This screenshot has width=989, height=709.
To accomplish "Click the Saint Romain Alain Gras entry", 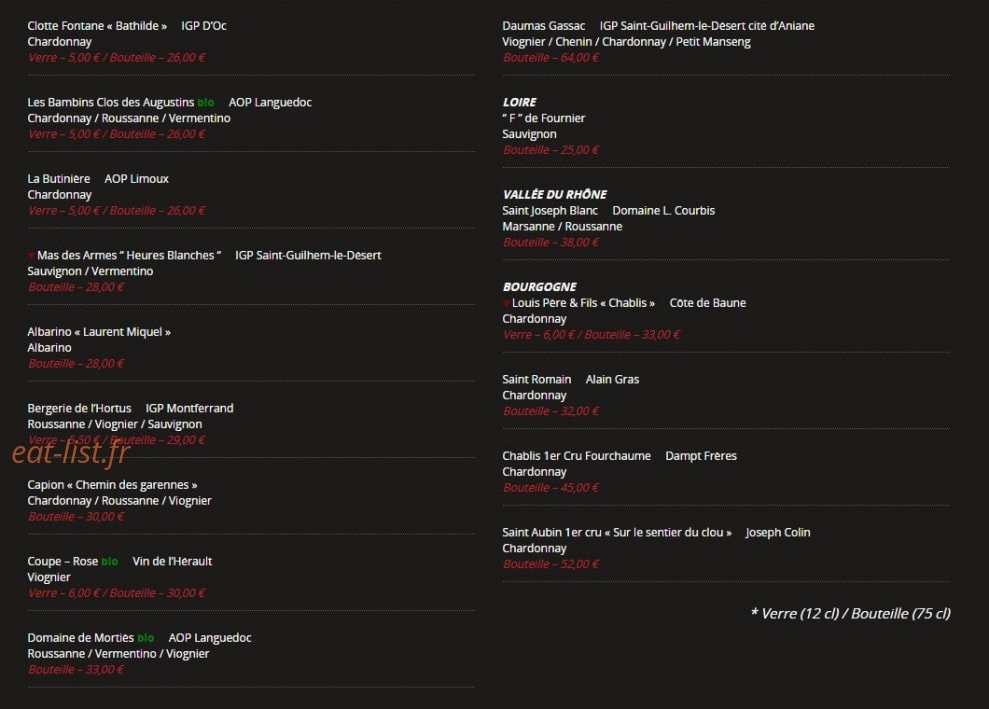I will click(571, 379).
